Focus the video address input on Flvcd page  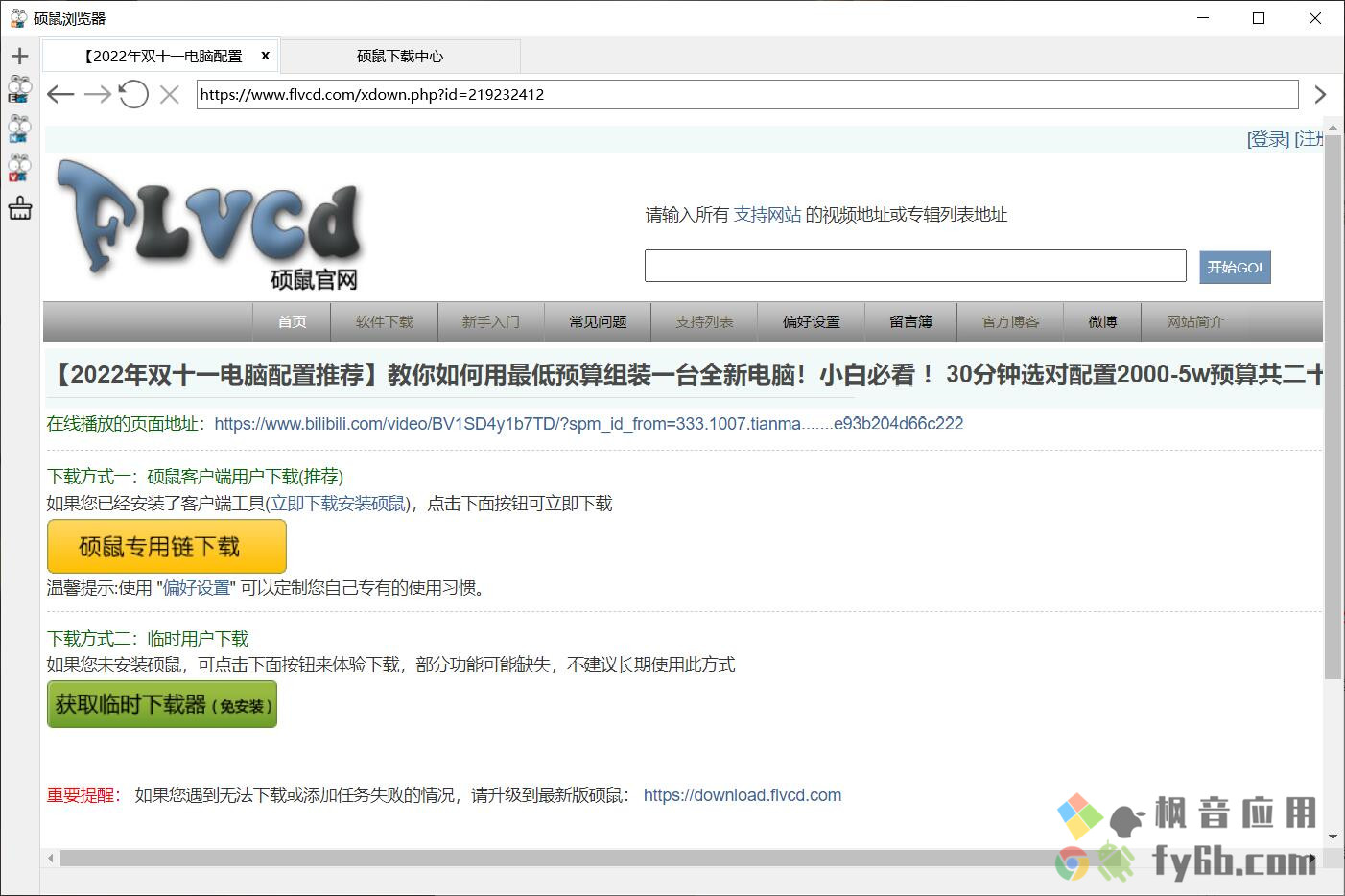[x=915, y=266]
